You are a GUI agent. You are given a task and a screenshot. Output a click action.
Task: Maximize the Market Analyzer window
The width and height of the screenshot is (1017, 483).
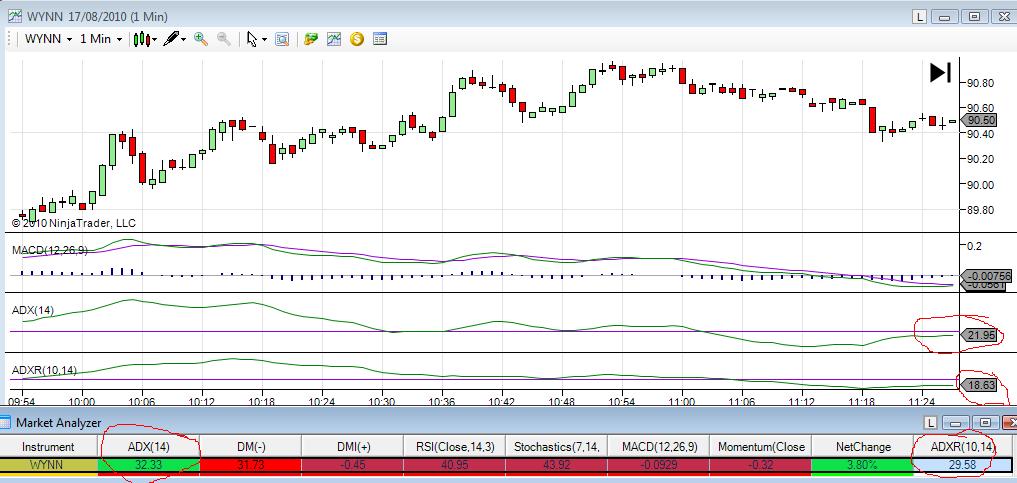click(x=985, y=423)
